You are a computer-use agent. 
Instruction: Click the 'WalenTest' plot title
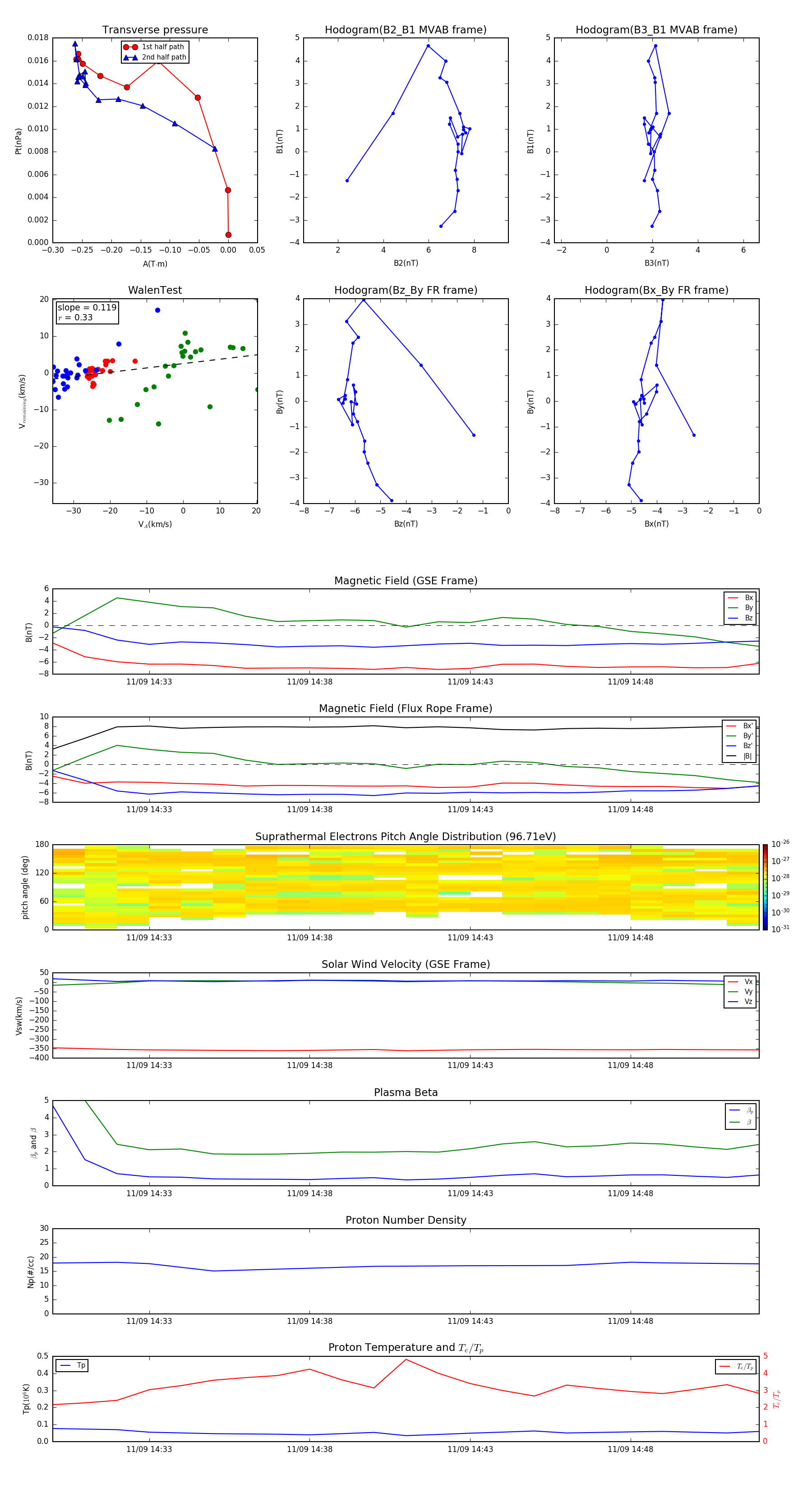[x=155, y=290]
